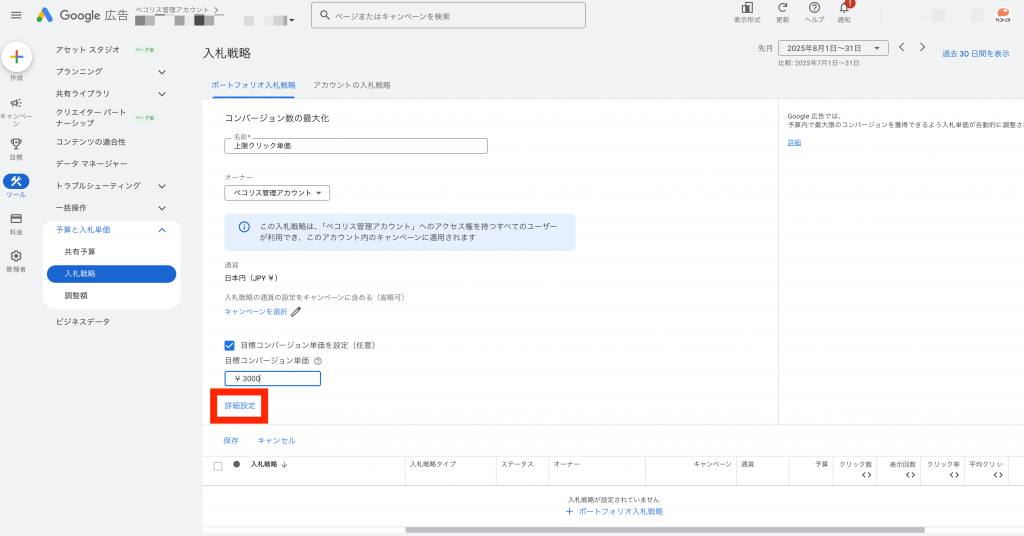The height and width of the screenshot is (536, 1024).
Task: Toggle the select-all checkbox in table header
Action: pos(218,465)
